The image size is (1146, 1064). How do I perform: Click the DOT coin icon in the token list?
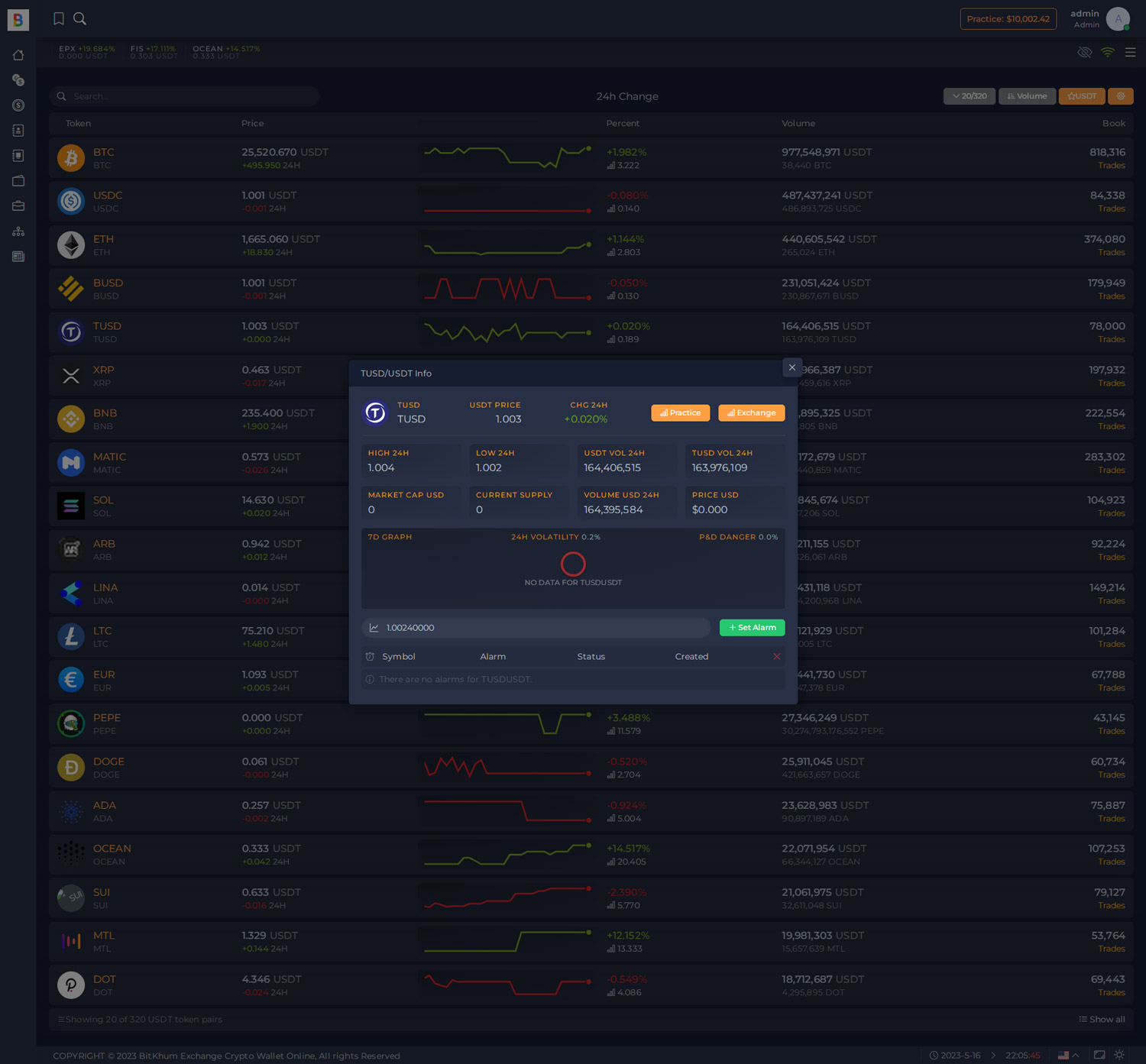(71, 985)
